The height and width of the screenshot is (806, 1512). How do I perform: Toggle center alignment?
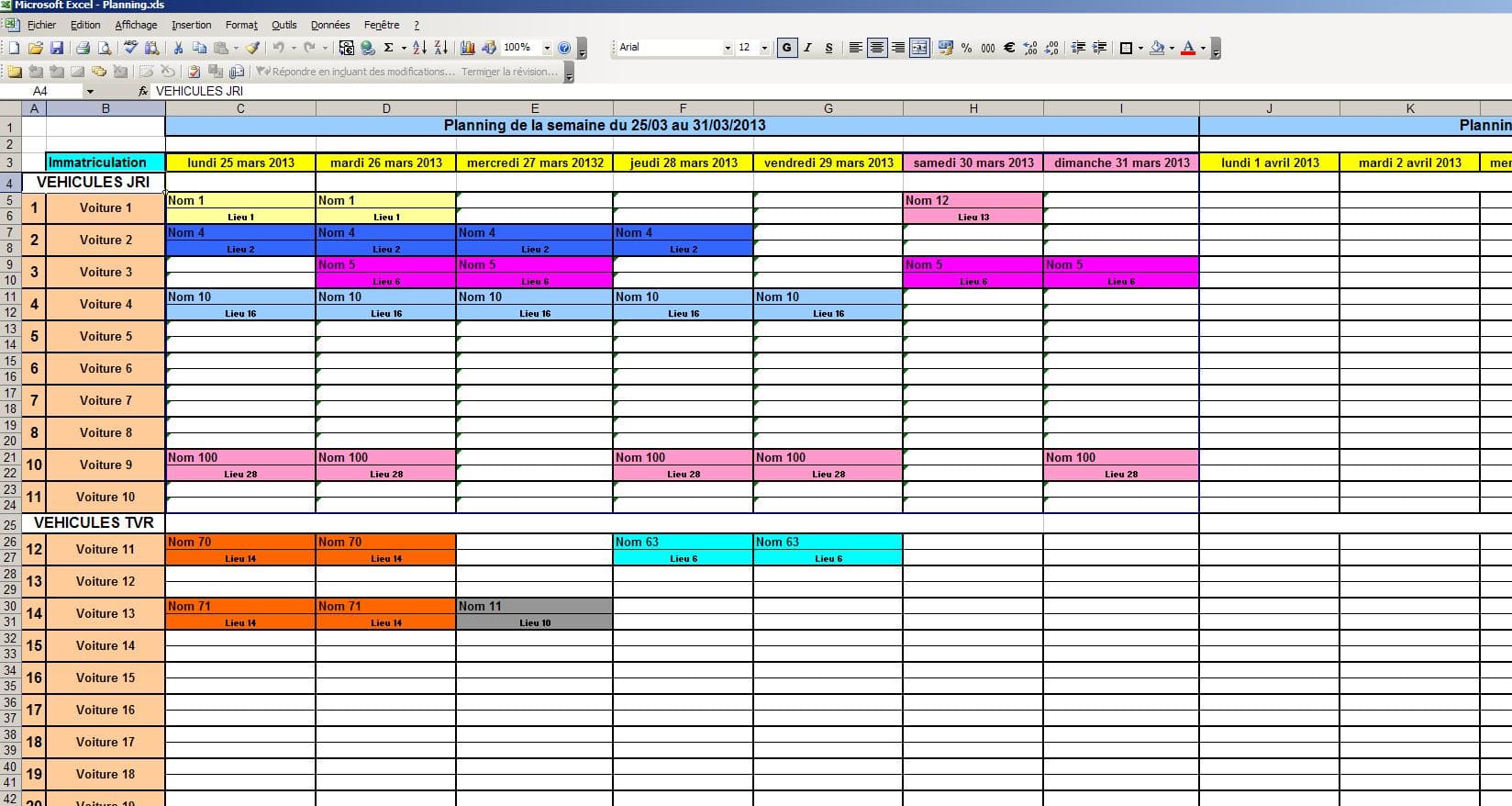point(876,48)
